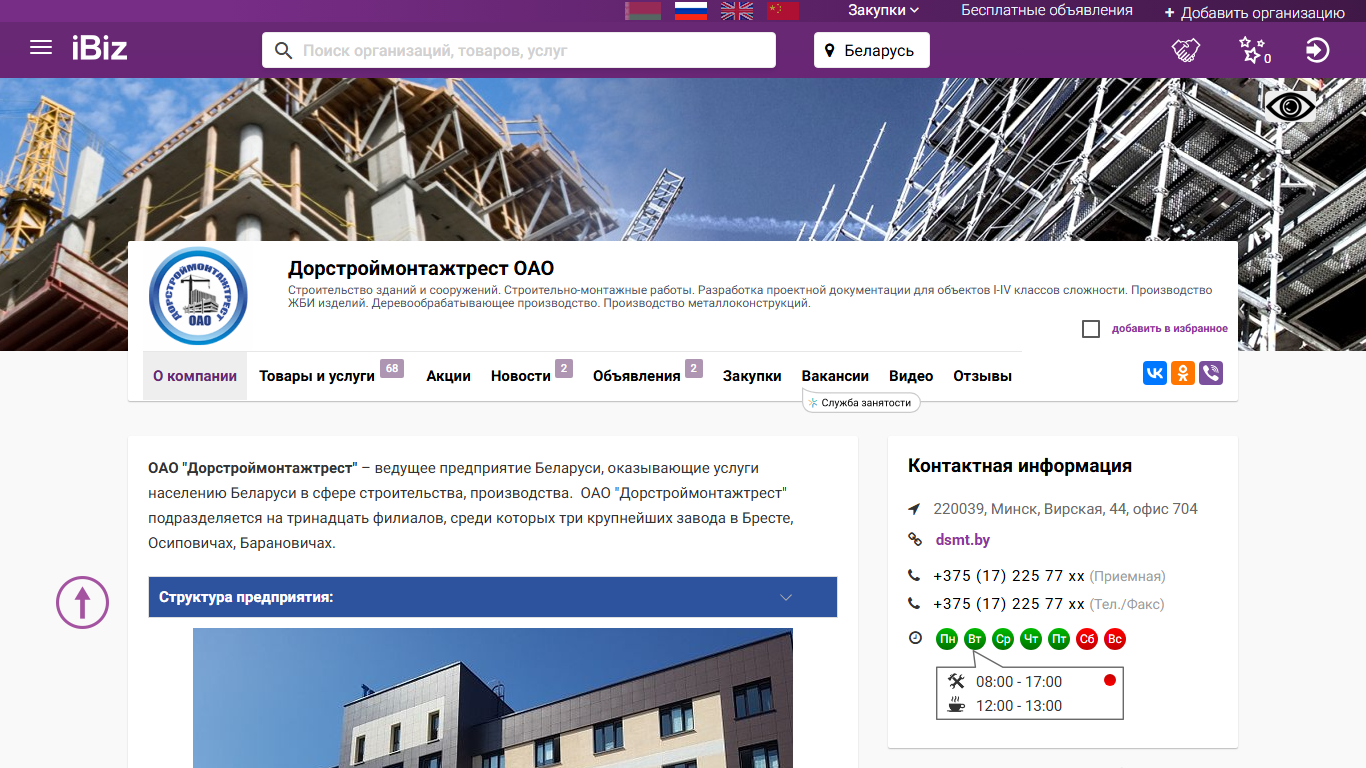Open the Новости tab
The height and width of the screenshot is (768, 1366).
(x=521, y=376)
